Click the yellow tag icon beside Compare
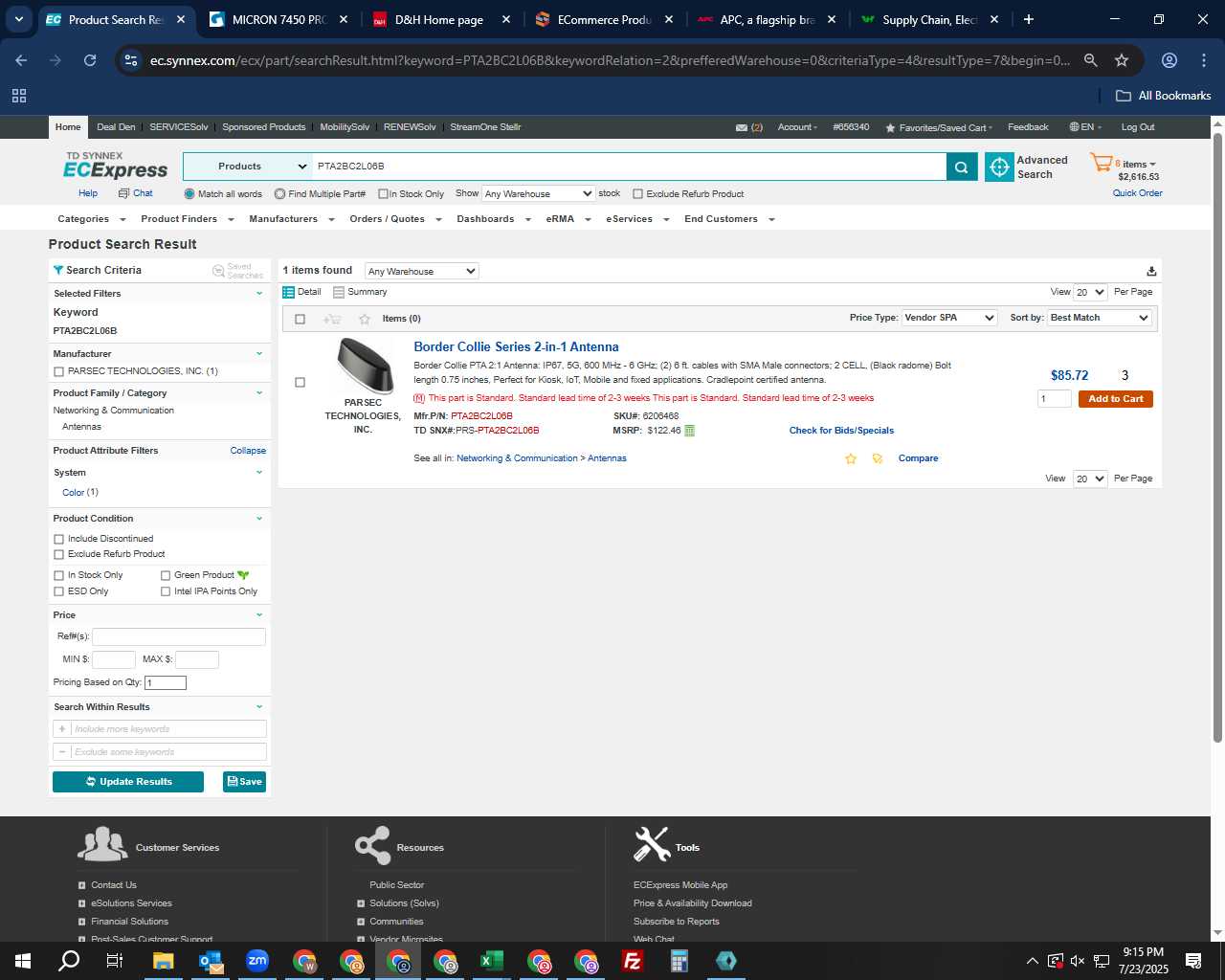 pos(877,458)
